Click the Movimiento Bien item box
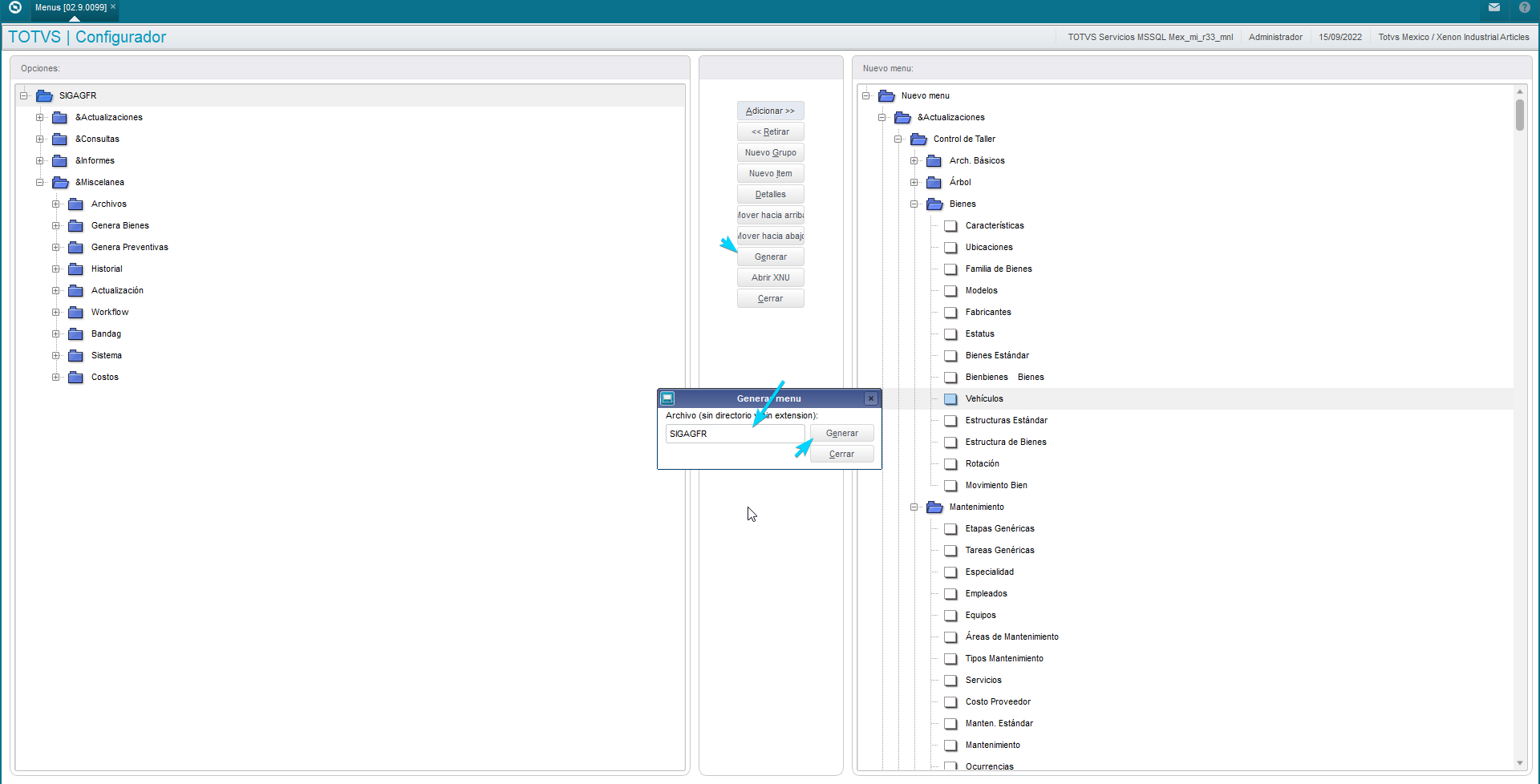The height and width of the screenshot is (784, 1540). click(950, 485)
